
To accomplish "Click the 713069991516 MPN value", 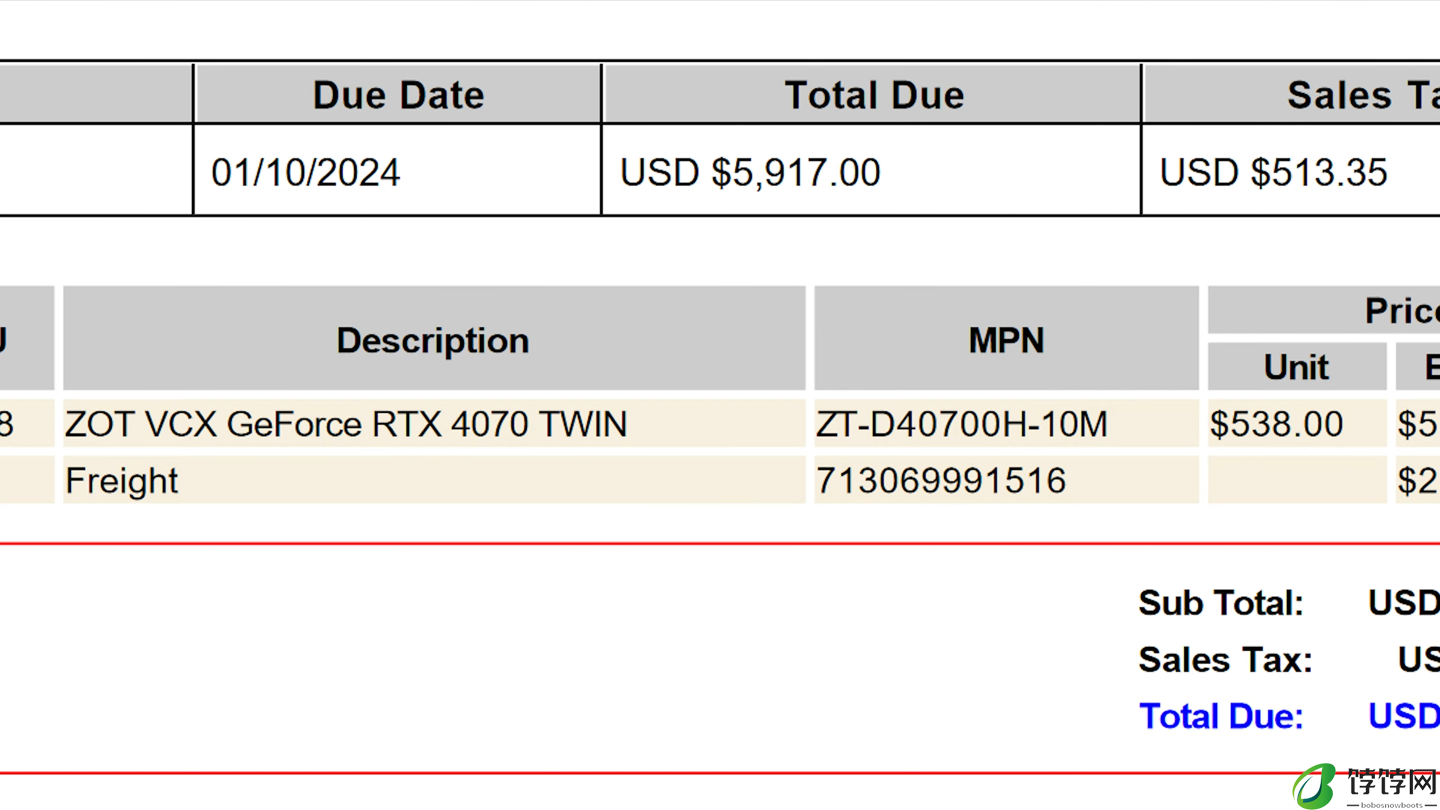I will tap(941, 481).
